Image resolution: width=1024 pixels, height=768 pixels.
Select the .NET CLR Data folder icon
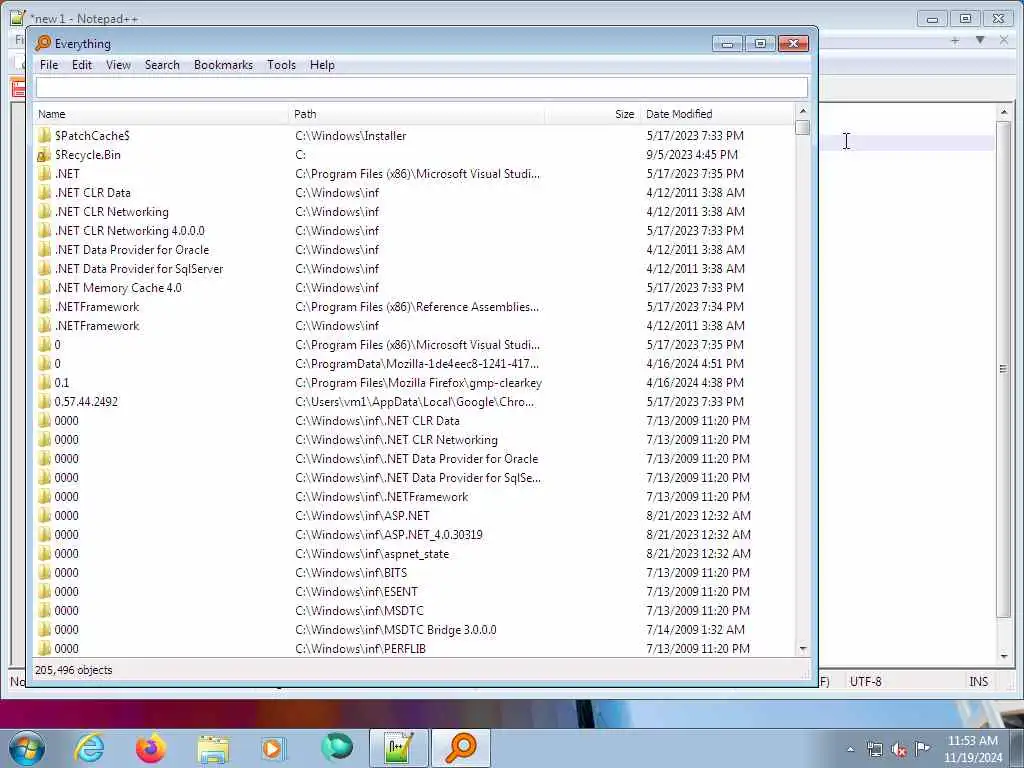coord(44,193)
